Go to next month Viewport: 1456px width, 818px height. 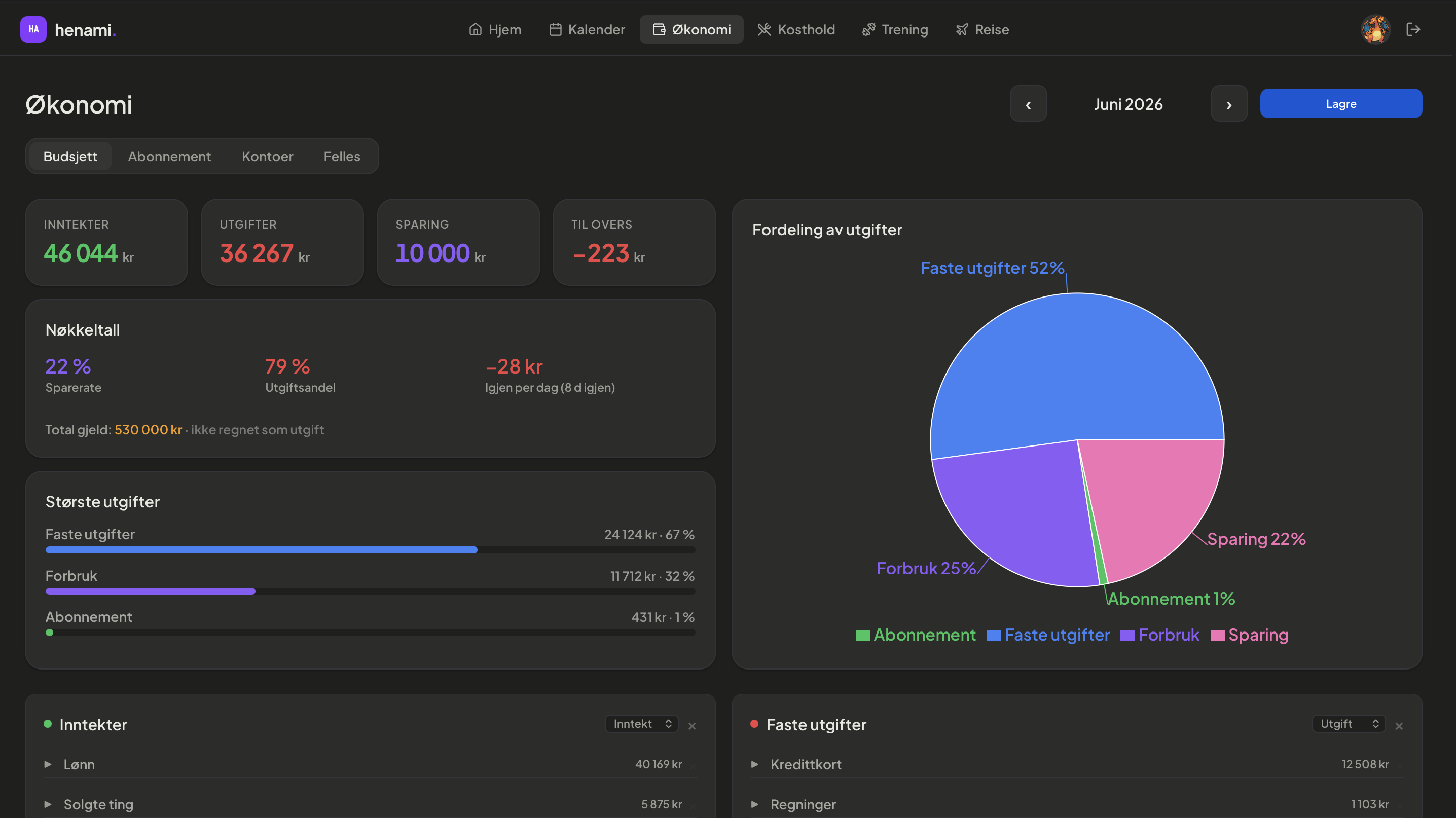point(1229,104)
